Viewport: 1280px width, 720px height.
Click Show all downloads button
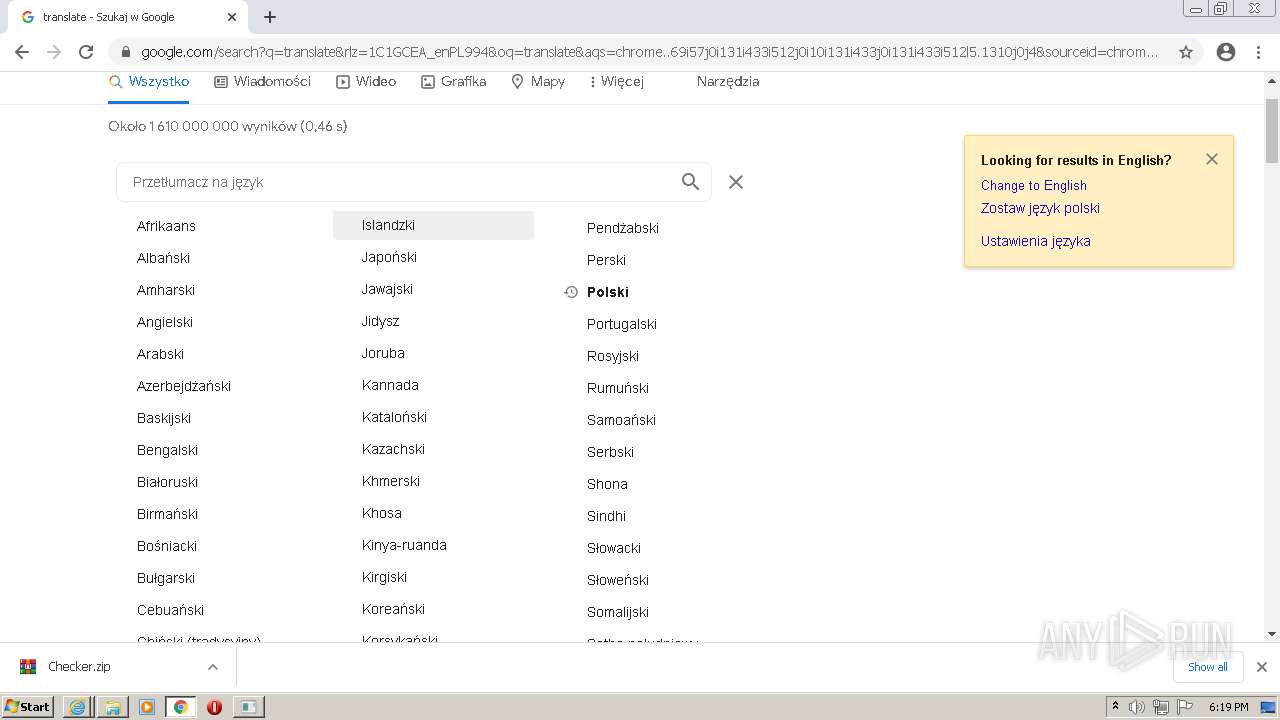pyautogui.click(x=1207, y=667)
